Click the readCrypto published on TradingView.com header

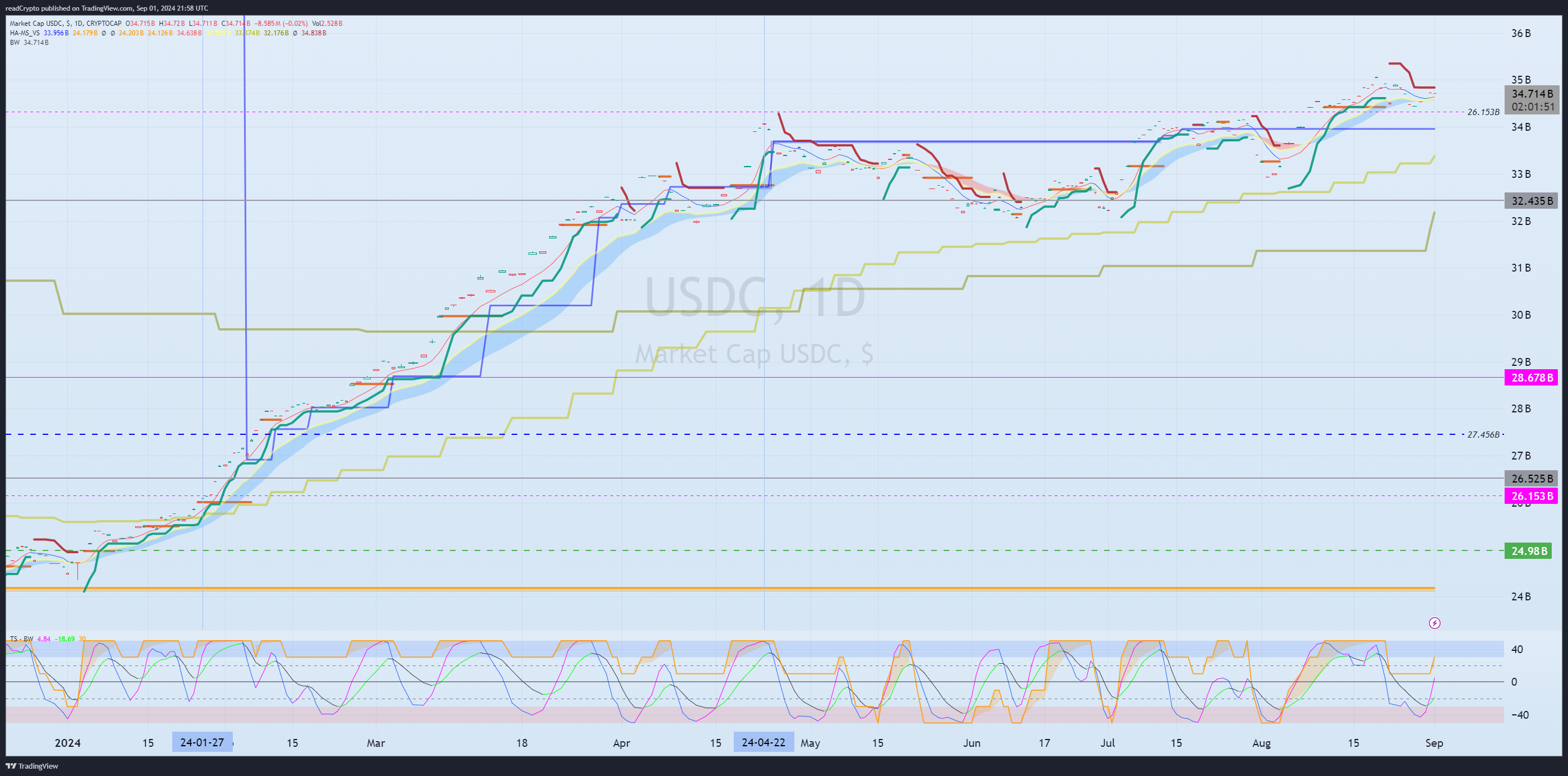(107, 8)
